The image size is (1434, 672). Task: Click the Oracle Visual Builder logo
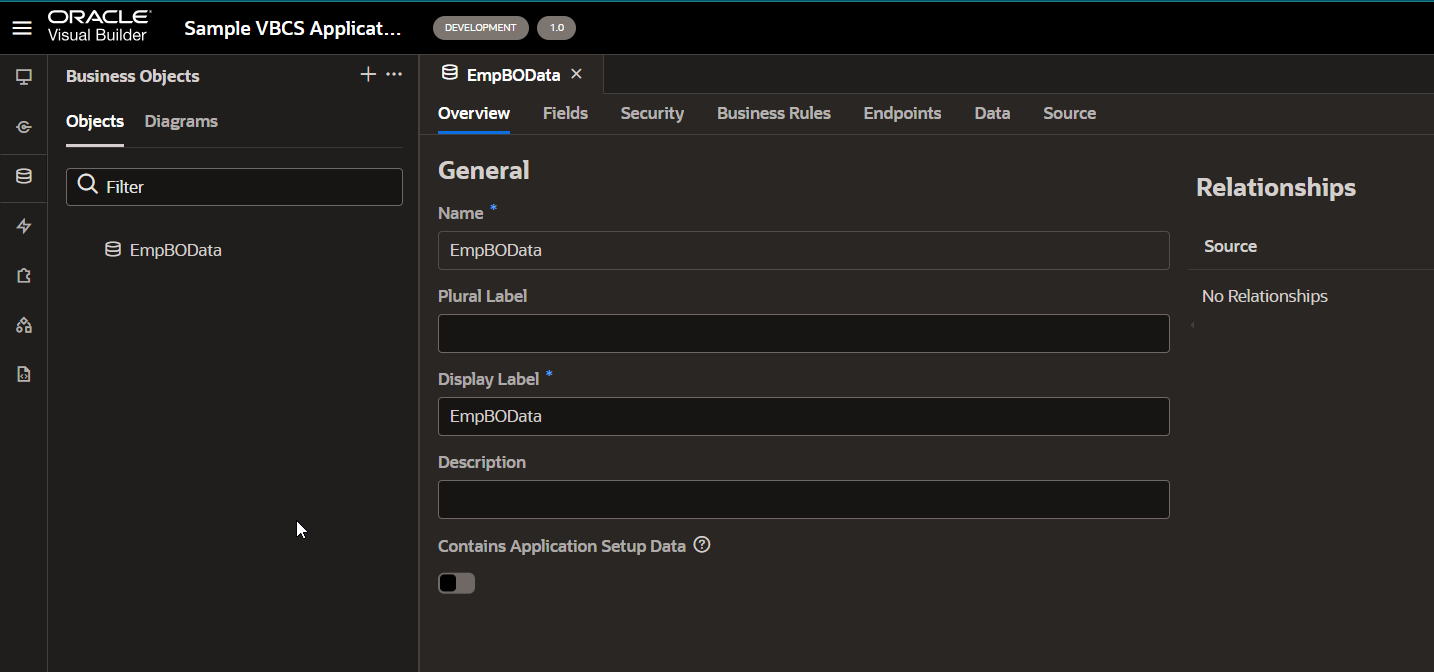pos(99,27)
